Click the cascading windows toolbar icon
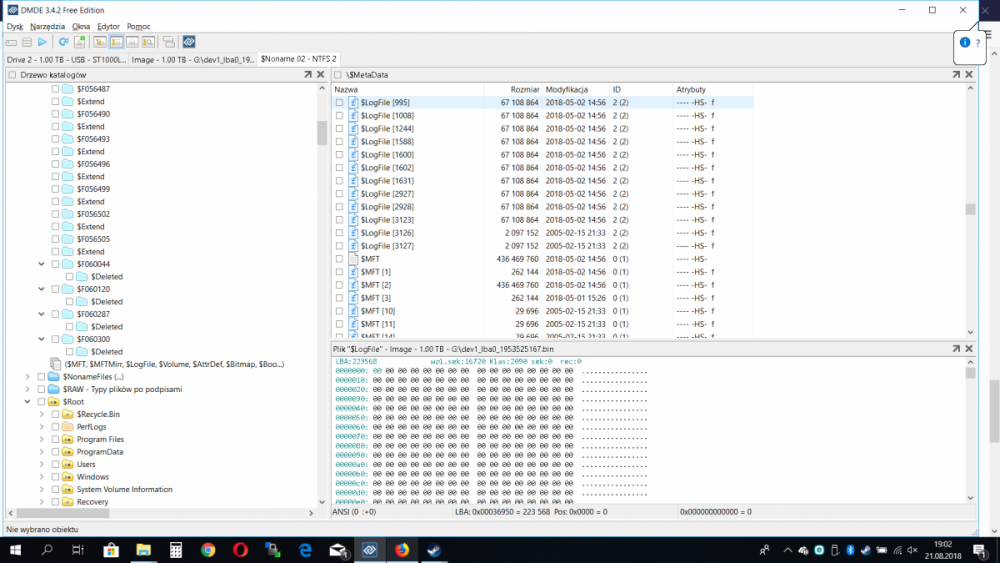The height and width of the screenshot is (563, 1000). [x=168, y=42]
